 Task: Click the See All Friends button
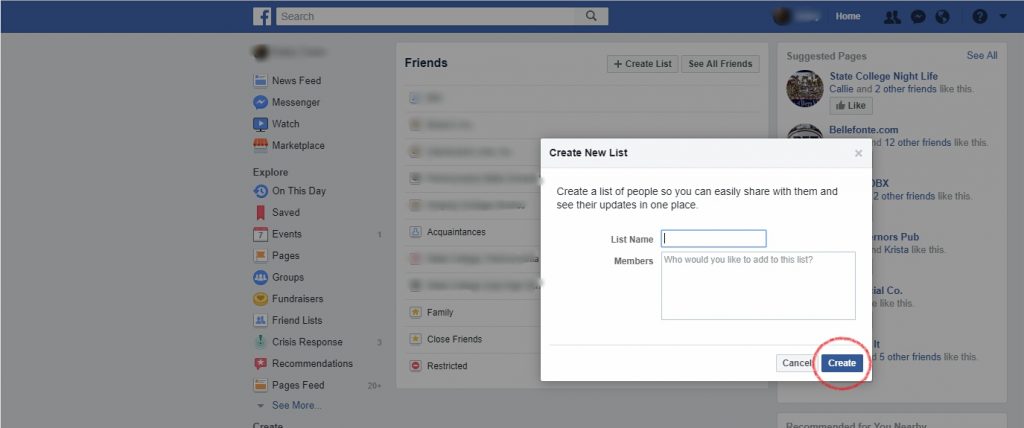pos(720,63)
